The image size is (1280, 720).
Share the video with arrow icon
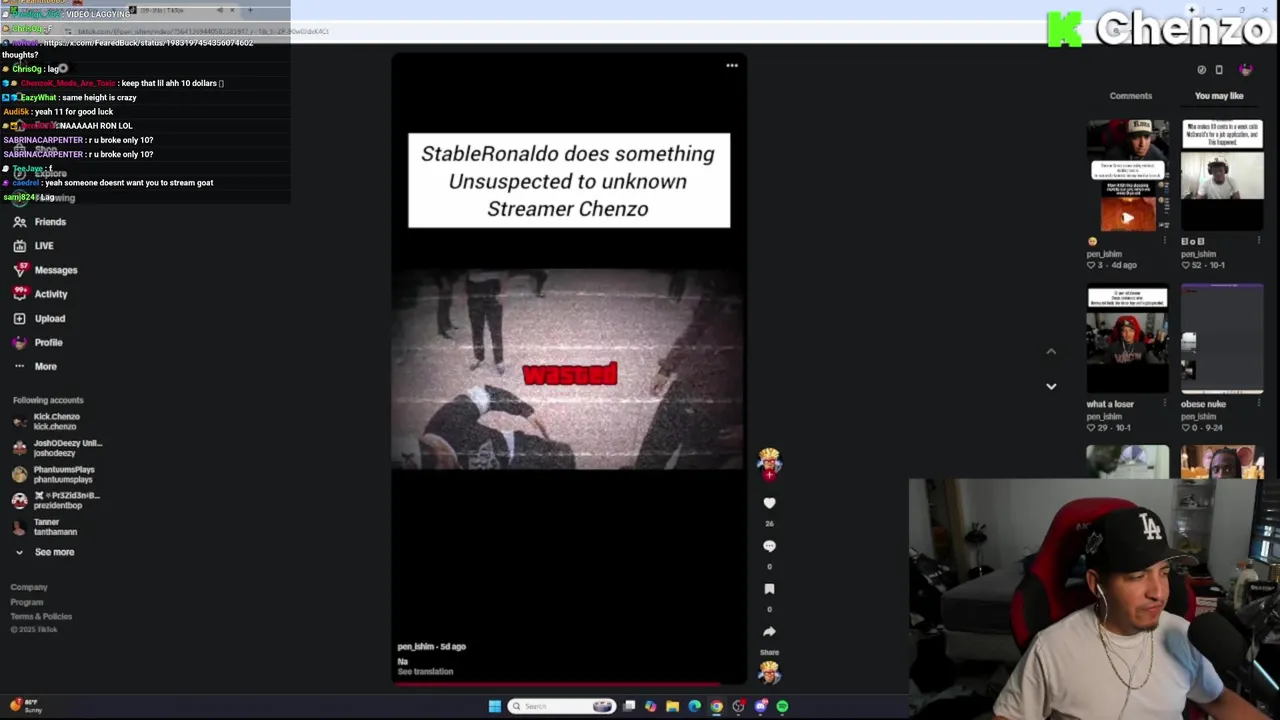[x=769, y=632]
